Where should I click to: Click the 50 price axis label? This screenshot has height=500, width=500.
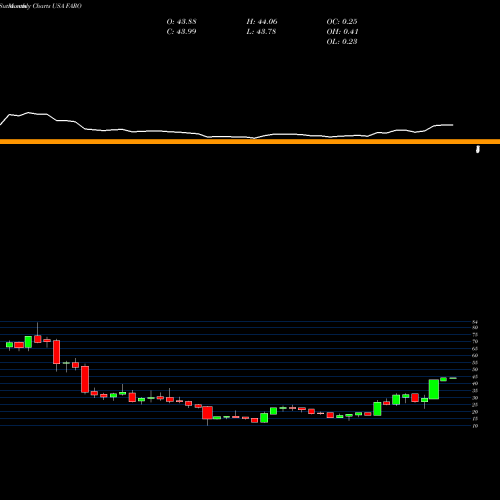pyautogui.click(x=475, y=370)
